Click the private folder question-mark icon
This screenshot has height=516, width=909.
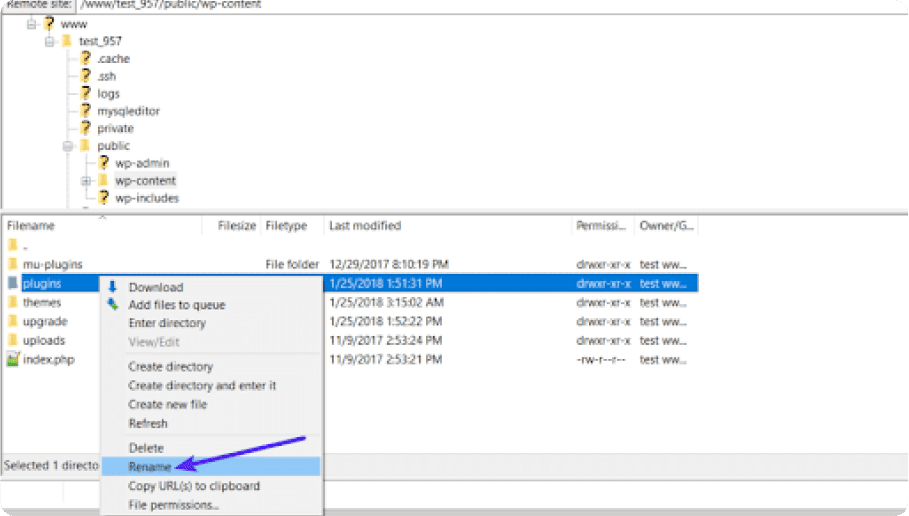coord(86,128)
